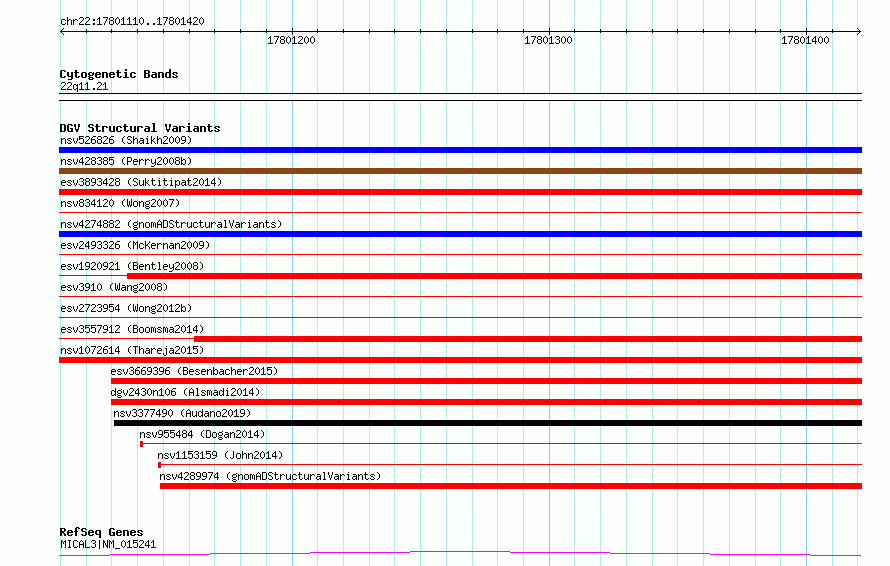Select the Cytogenetic Bands track title
Screen dimensions: 890x566
119,74
